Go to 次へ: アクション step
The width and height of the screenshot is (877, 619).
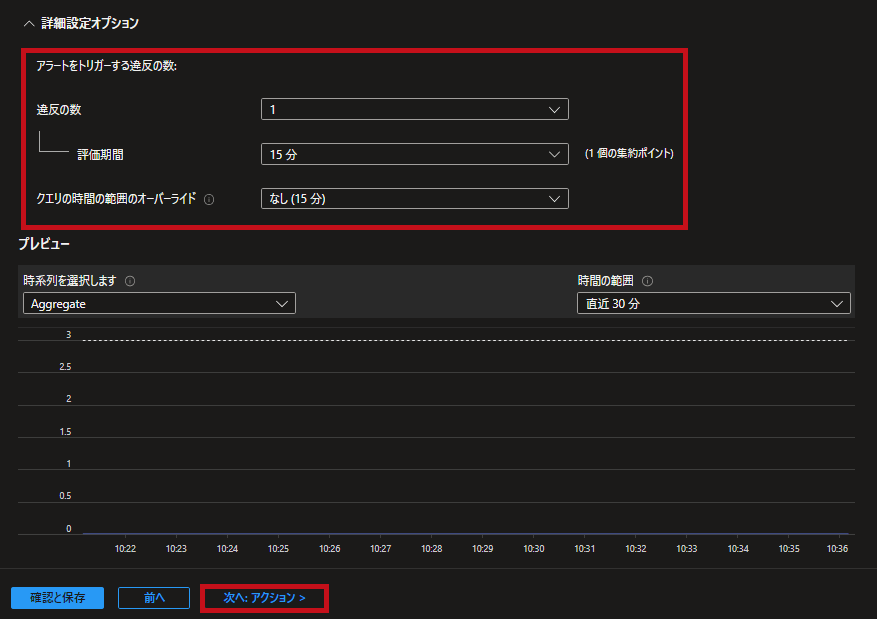[x=264, y=598]
